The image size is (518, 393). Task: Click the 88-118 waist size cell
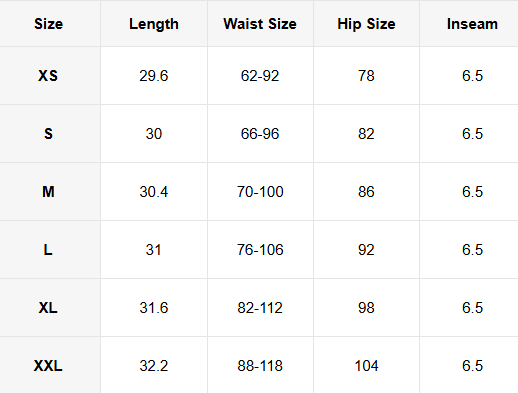(x=260, y=366)
